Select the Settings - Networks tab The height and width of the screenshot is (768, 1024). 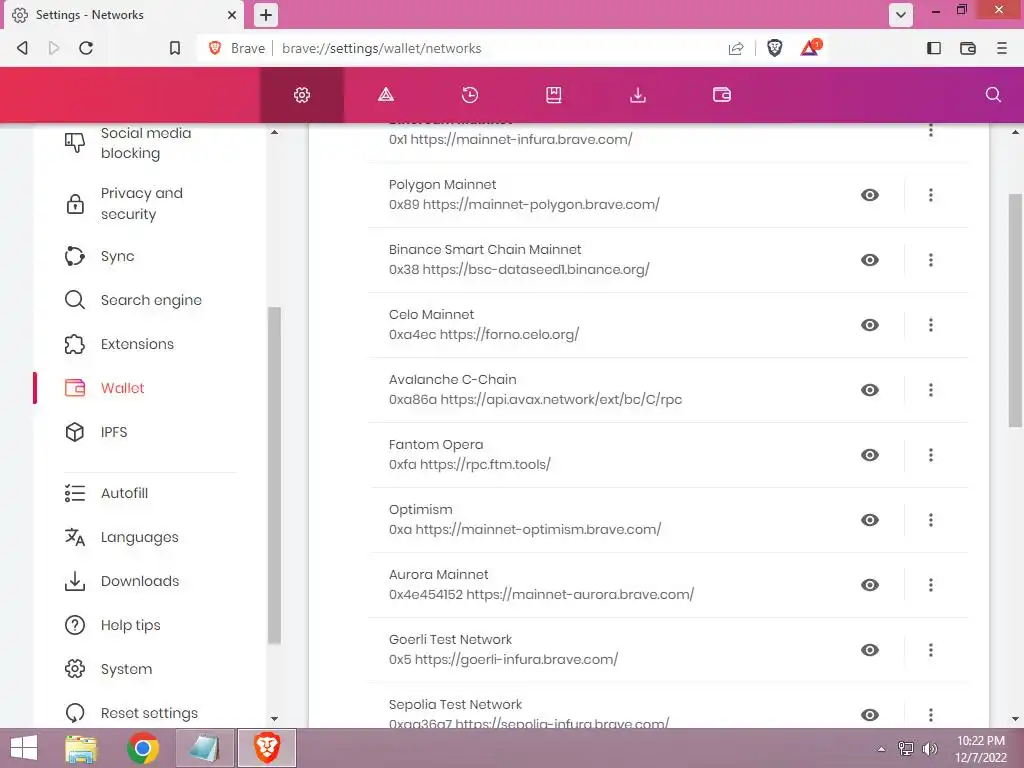click(x=124, y=15)
